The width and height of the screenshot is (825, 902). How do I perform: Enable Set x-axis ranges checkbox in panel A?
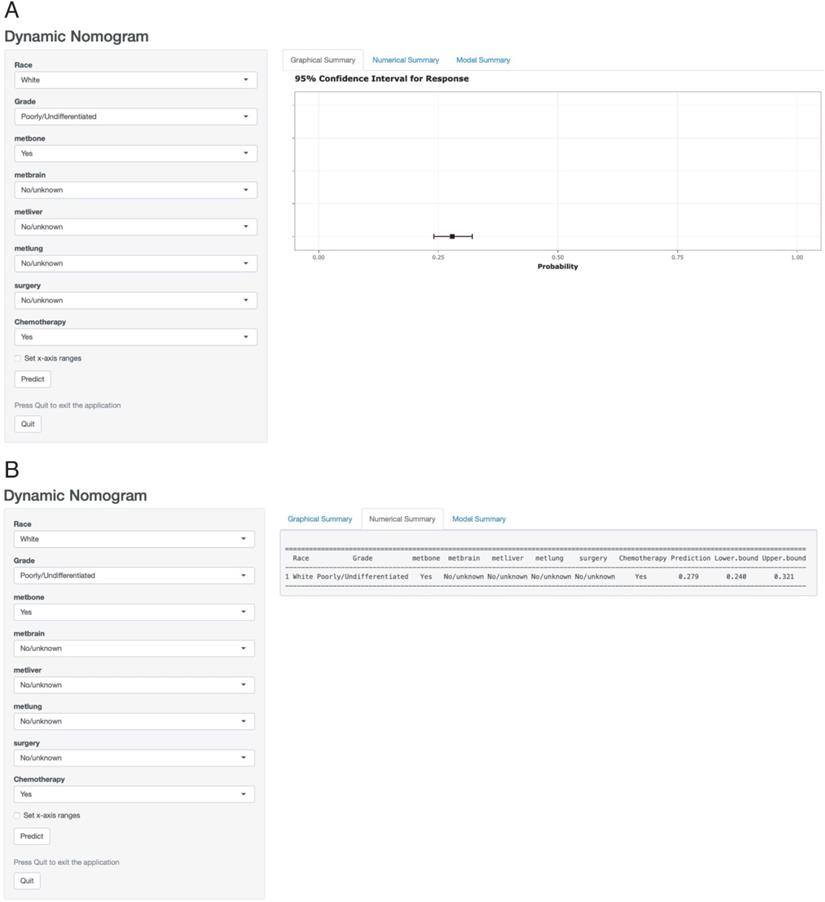18,358
